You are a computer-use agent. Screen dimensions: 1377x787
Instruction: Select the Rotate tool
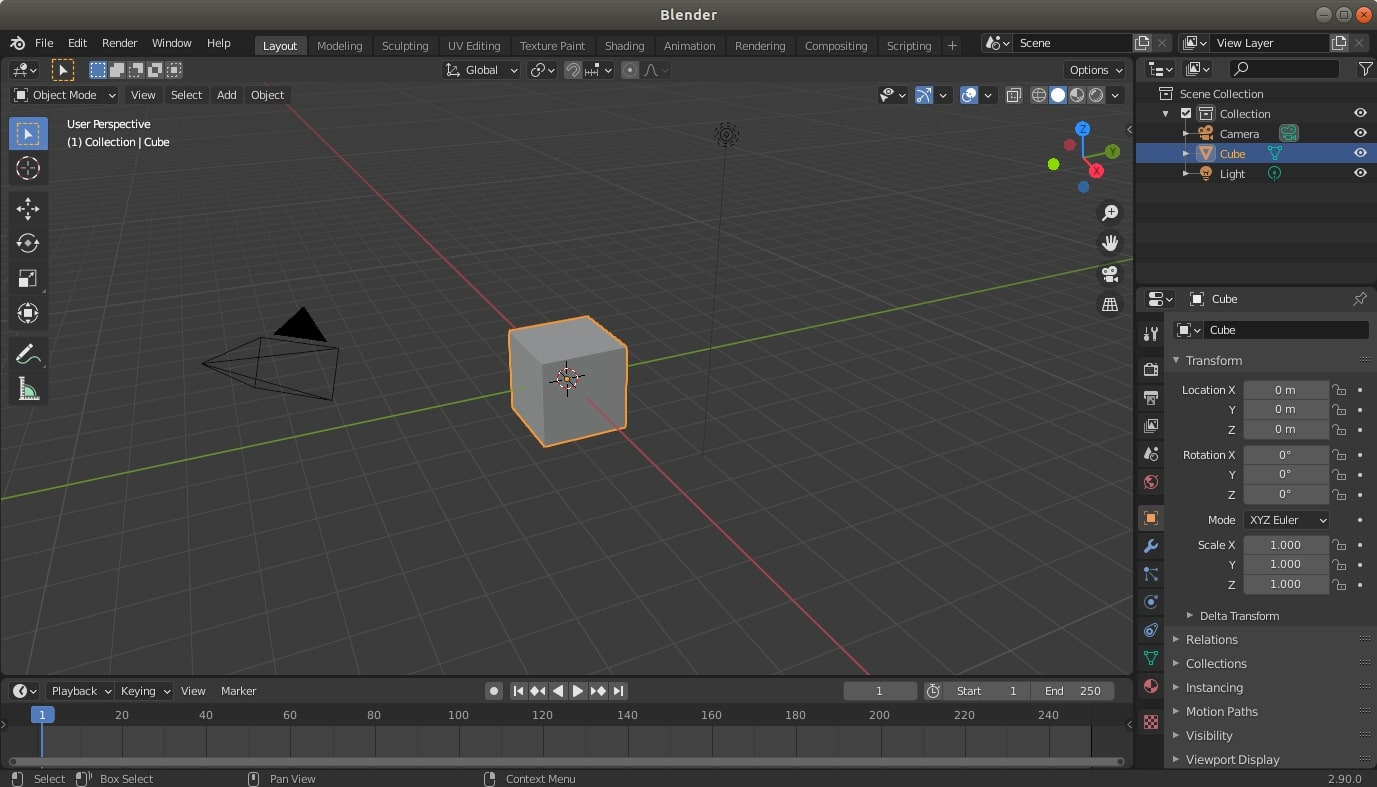click(x=28, y=243)
